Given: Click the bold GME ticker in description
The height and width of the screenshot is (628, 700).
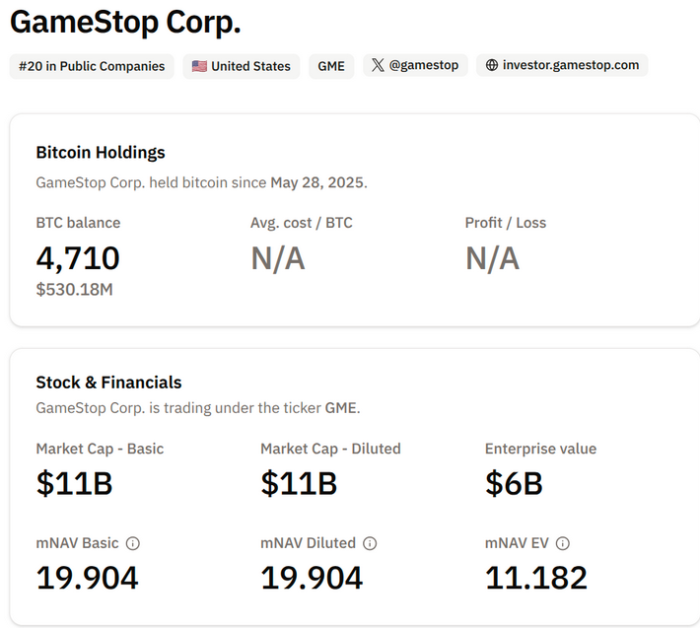Looking at the screenshot, I should [x=341, y=408].
